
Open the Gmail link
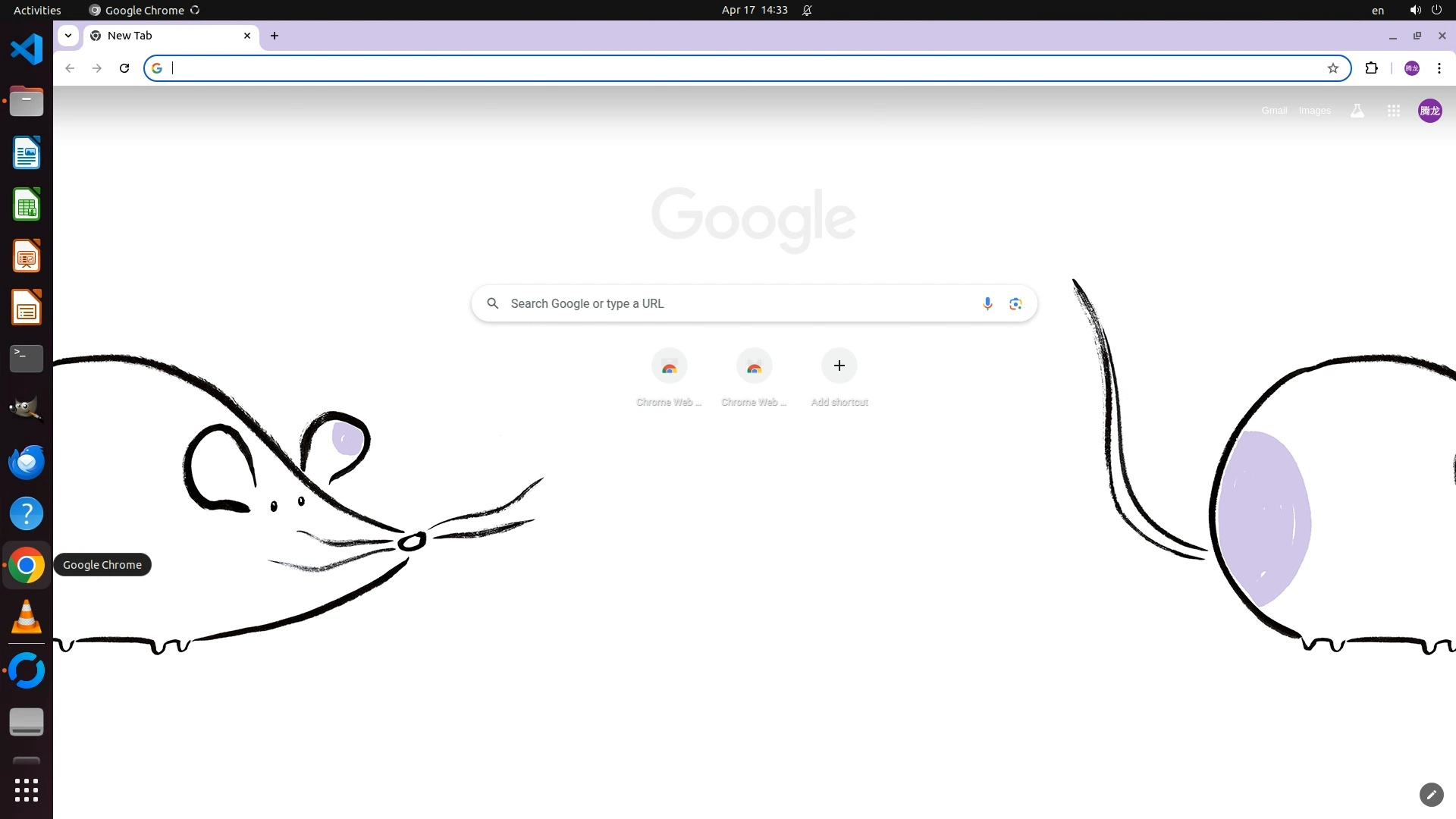pyautogui.click(x=1274, y=111)
